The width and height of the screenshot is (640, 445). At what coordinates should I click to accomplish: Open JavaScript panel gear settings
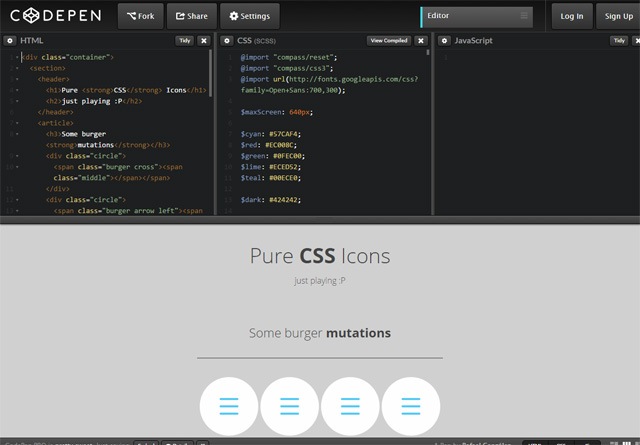click(444, 40)
